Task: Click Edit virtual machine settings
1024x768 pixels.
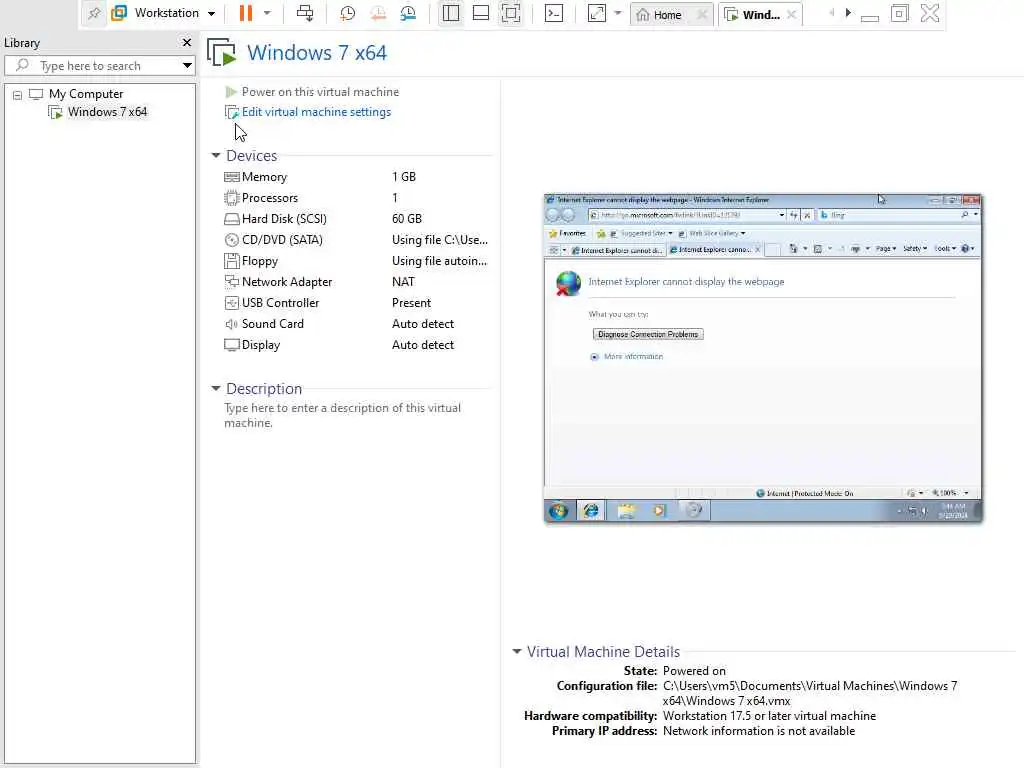Action: [316, 112]
